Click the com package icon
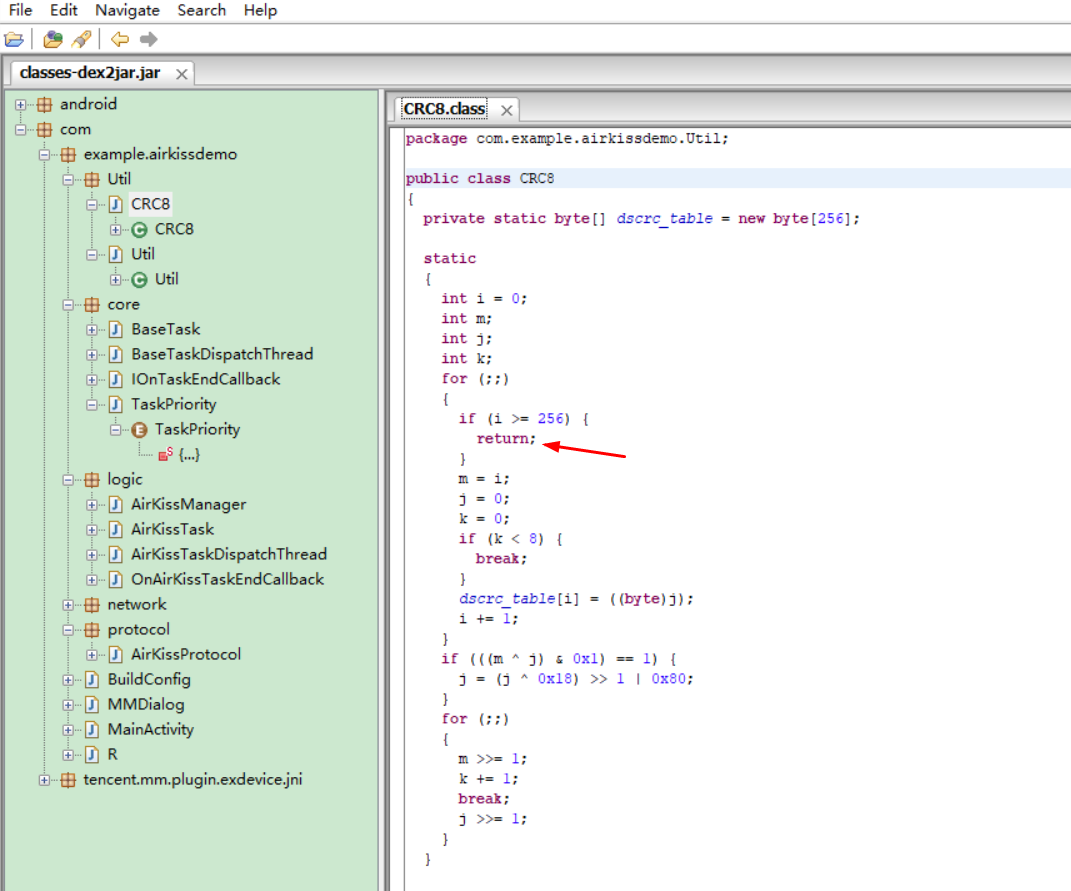 click(x=44, y=130)
